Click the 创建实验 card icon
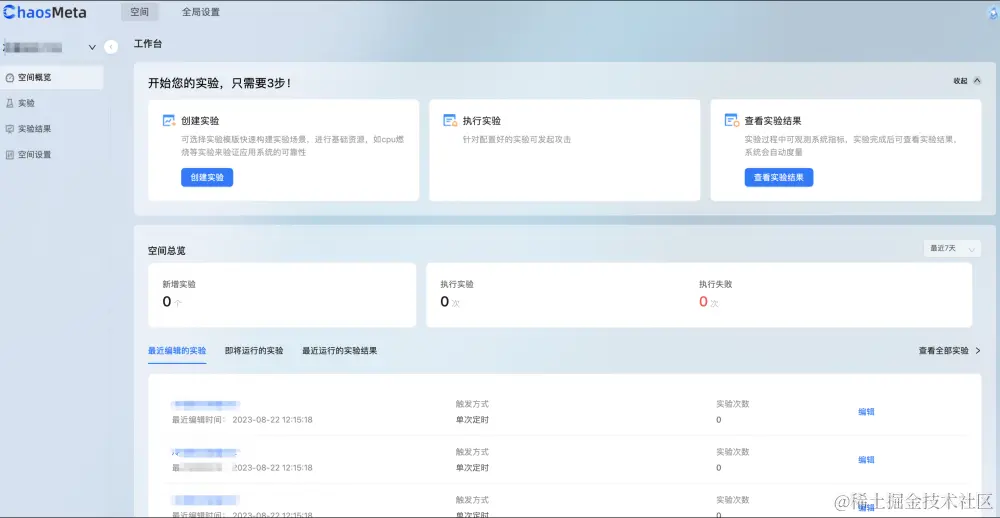 coord(169,120)
